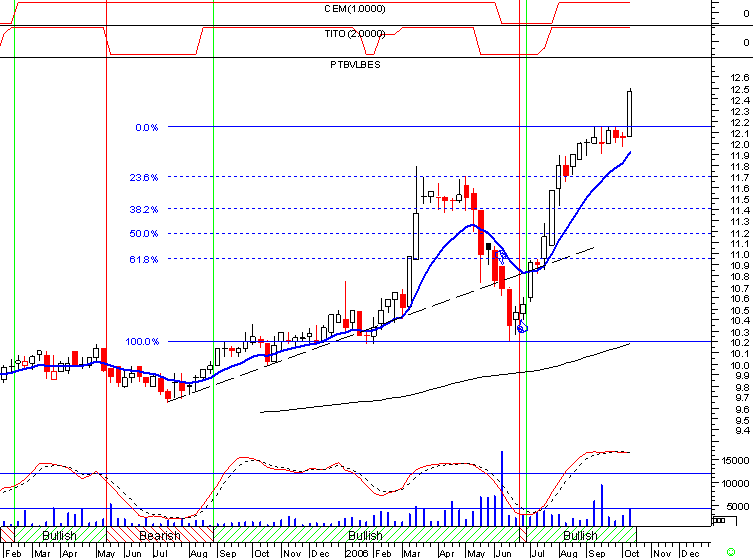Select the 61.8% Fibonacci level label
The image size is (753, 558).
pyautogui.click(x=144, y=259)
